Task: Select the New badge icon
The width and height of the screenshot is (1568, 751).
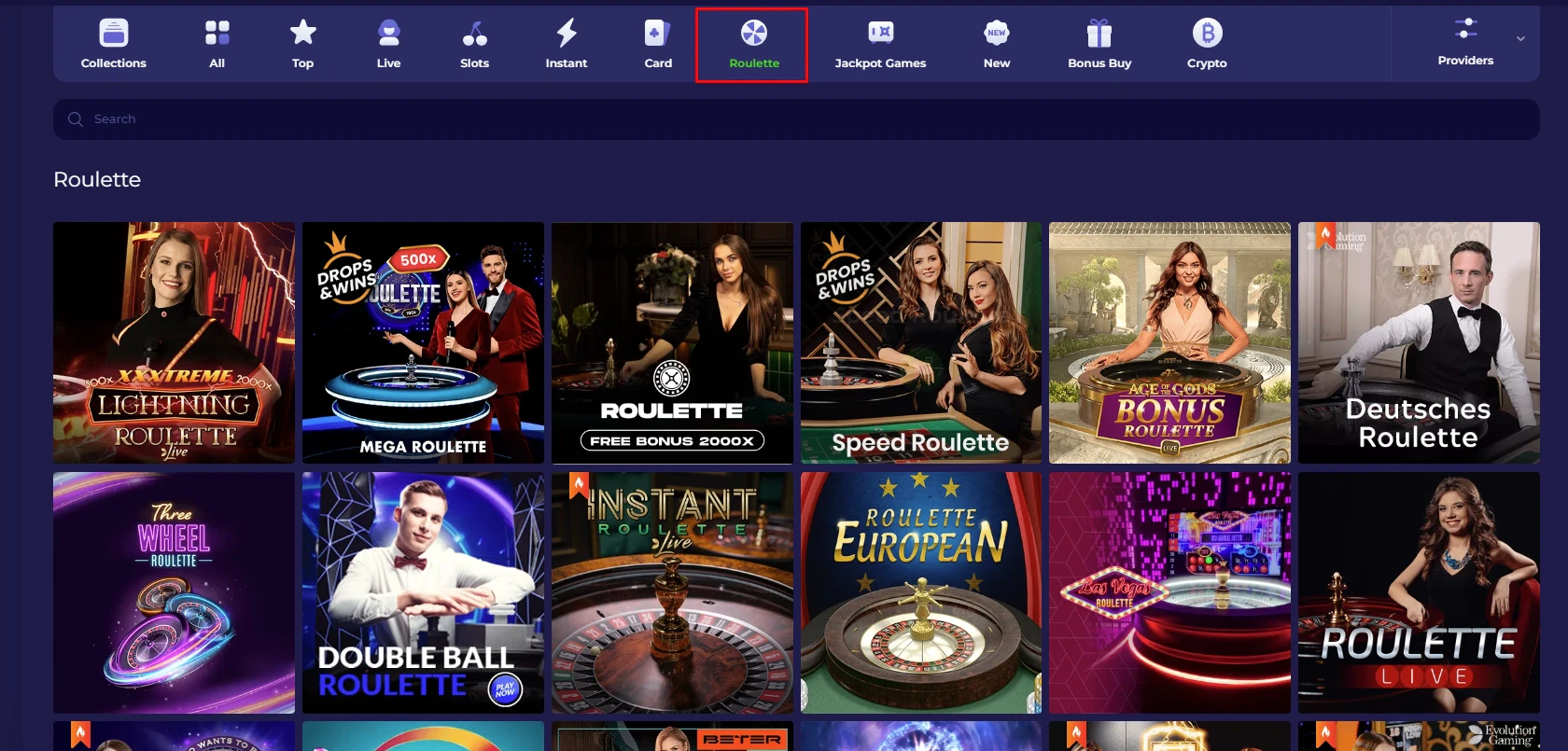Action: tap(997, 33)
